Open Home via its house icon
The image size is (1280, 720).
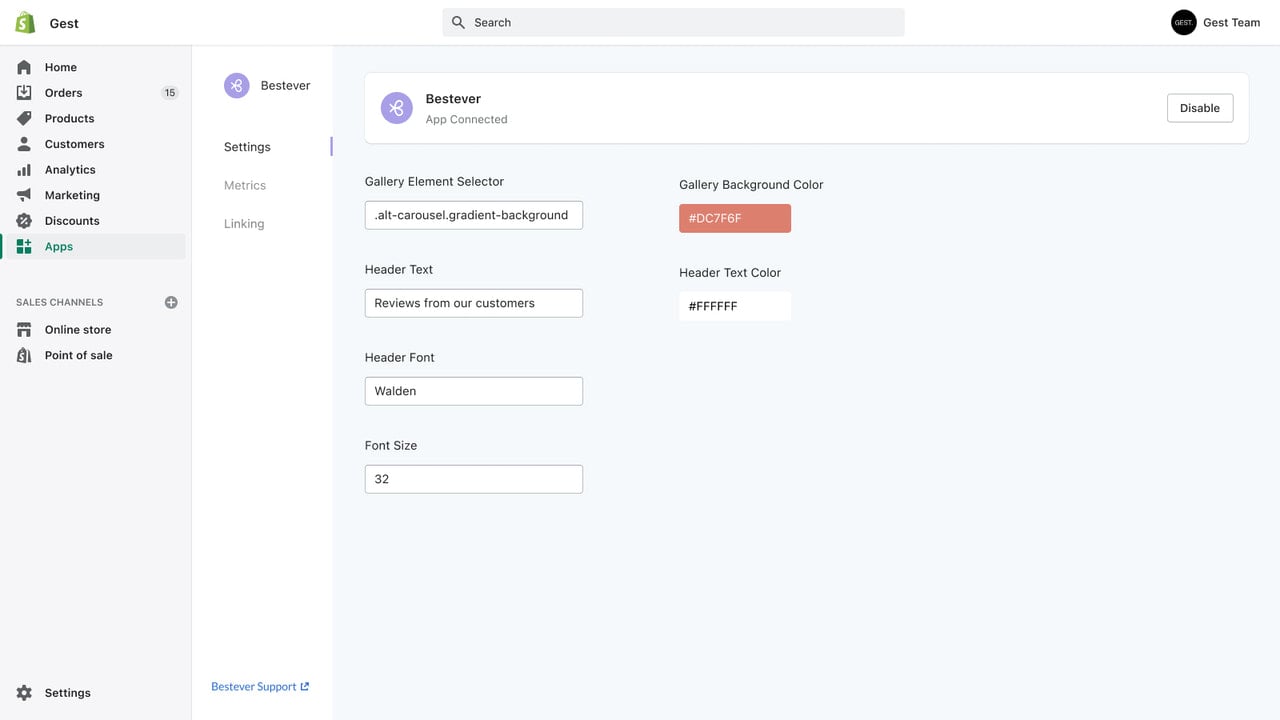[24, 67]
